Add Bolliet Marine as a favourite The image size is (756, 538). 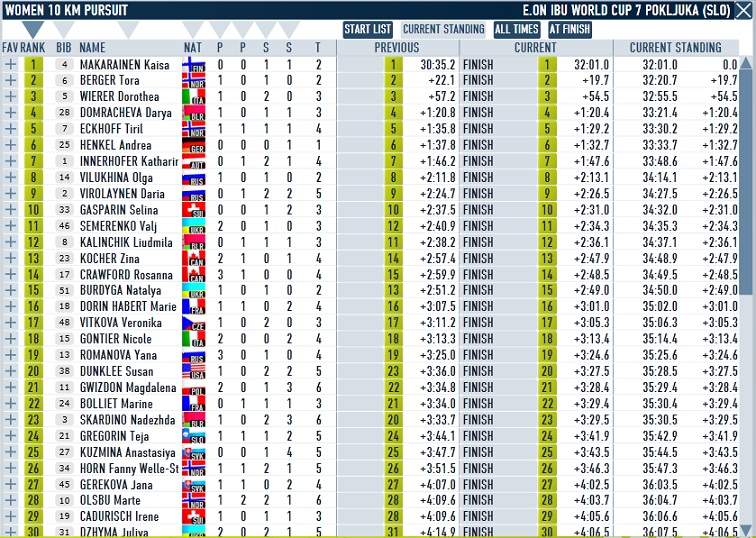coord(10,404)
